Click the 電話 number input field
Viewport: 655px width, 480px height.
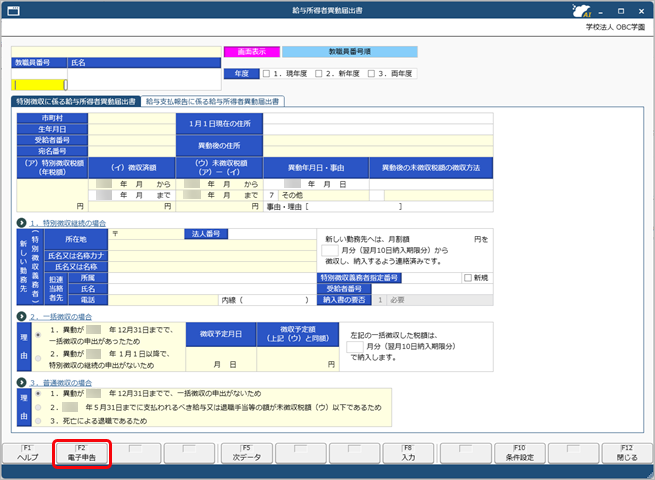click(x=163, y=300)
